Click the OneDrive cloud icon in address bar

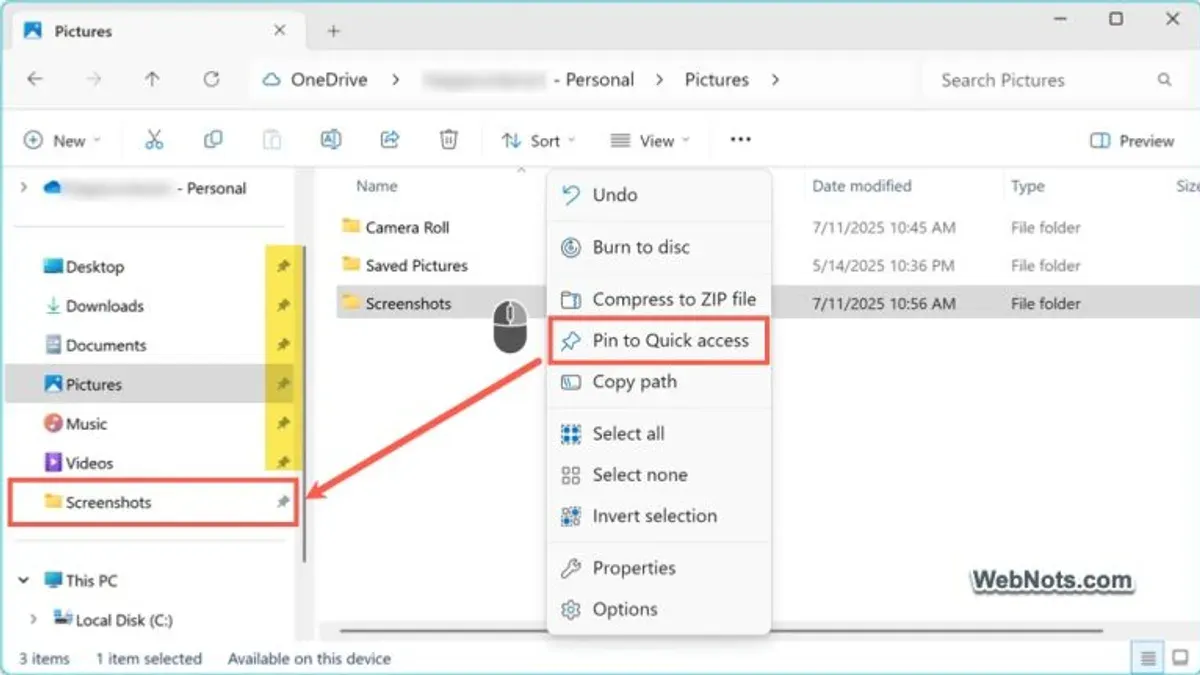(271, 80)
